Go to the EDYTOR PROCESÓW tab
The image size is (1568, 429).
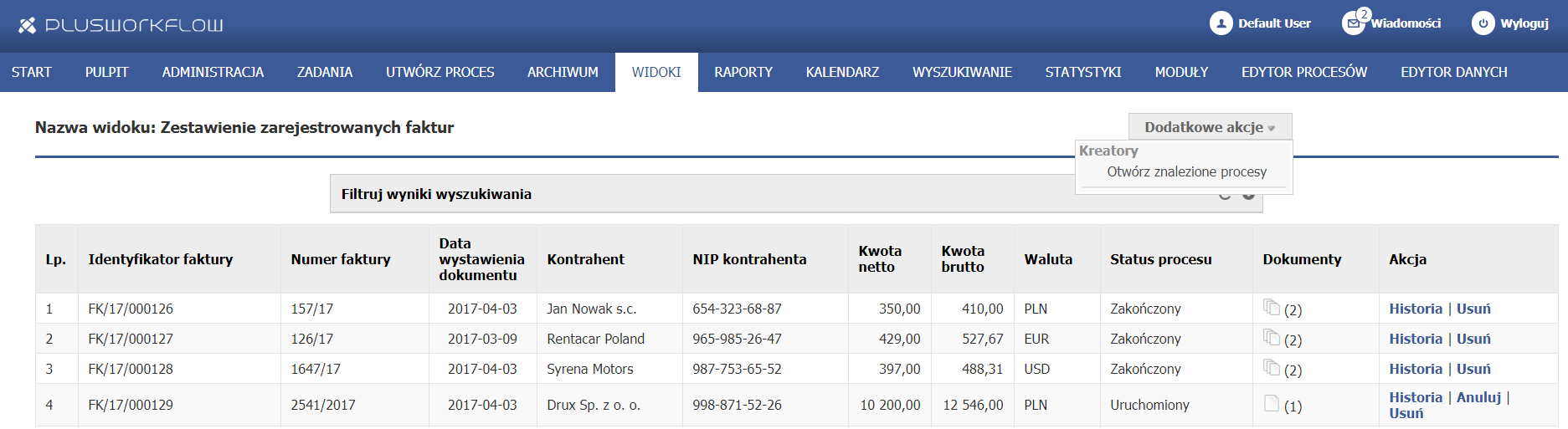(1303, 73)
